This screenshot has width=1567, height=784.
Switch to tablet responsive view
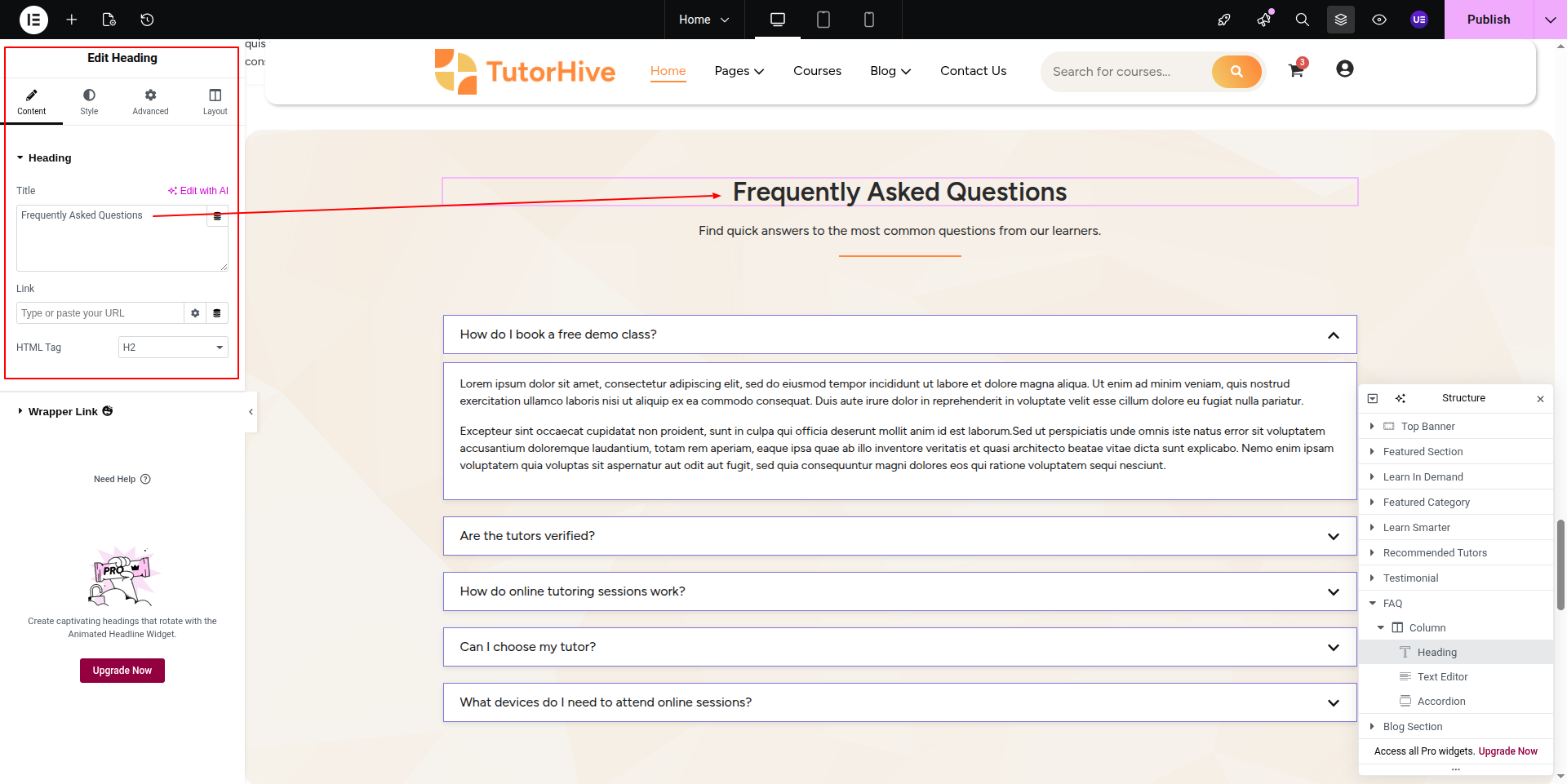coord(823,20)
